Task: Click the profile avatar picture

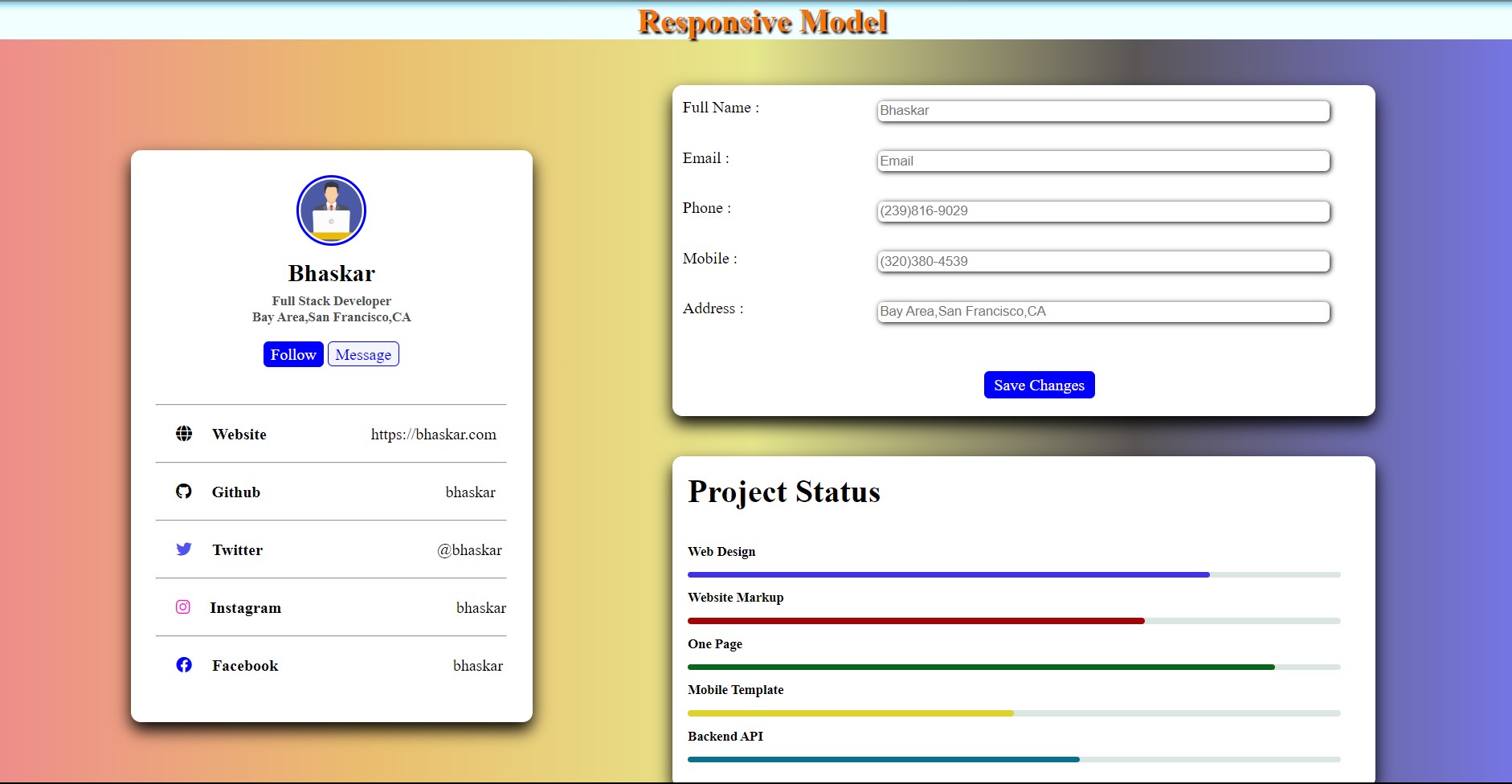Action: click(x=331, y=210)
